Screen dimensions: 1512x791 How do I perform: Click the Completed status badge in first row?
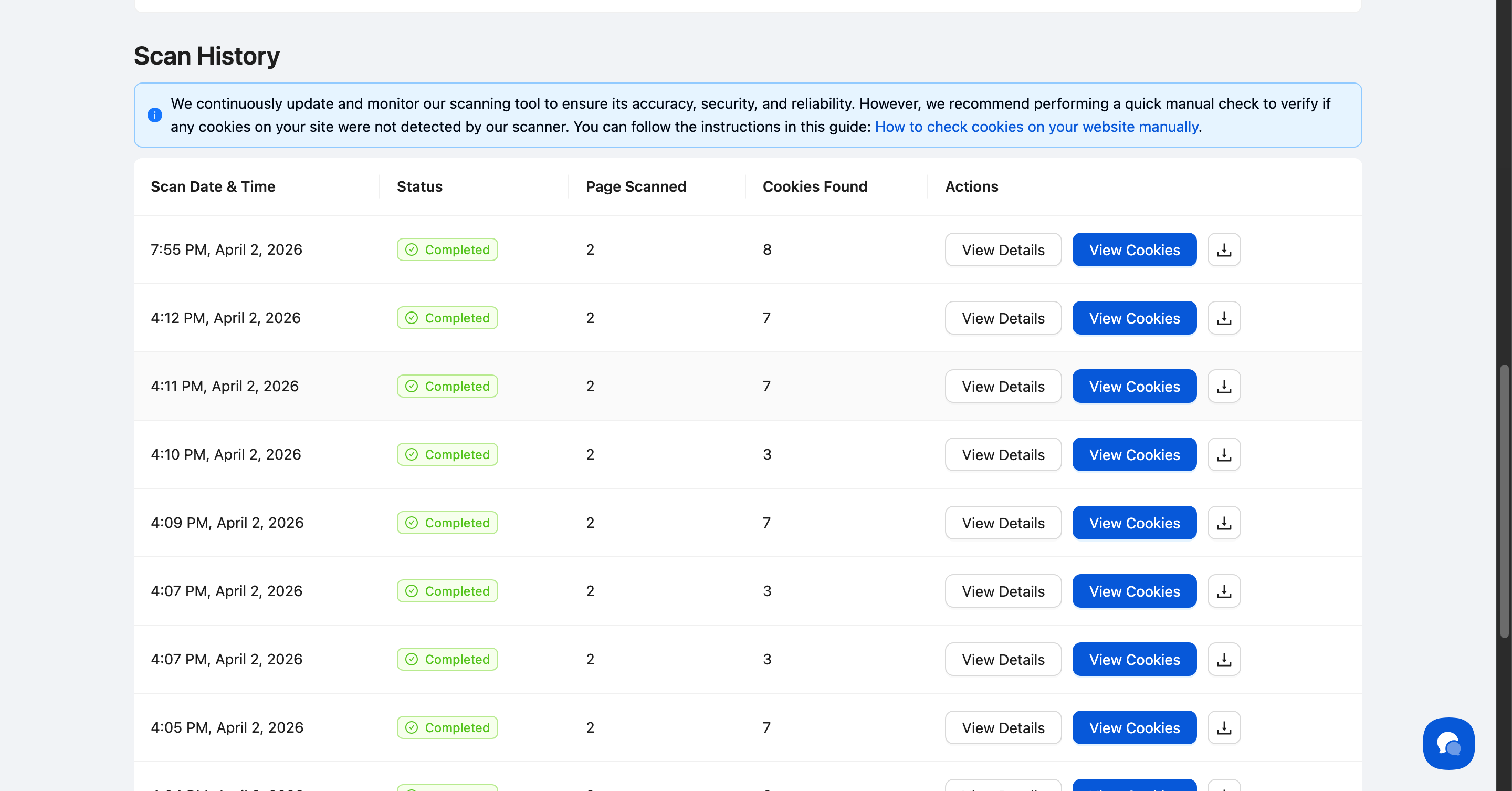tap(447, 249)
